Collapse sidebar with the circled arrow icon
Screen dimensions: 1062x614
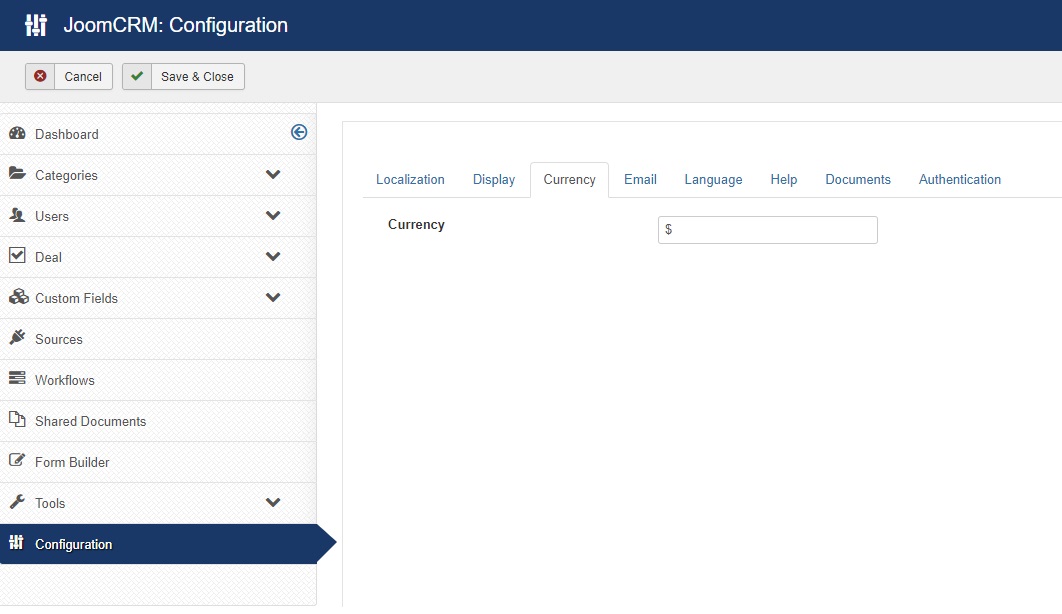[299, 132]
